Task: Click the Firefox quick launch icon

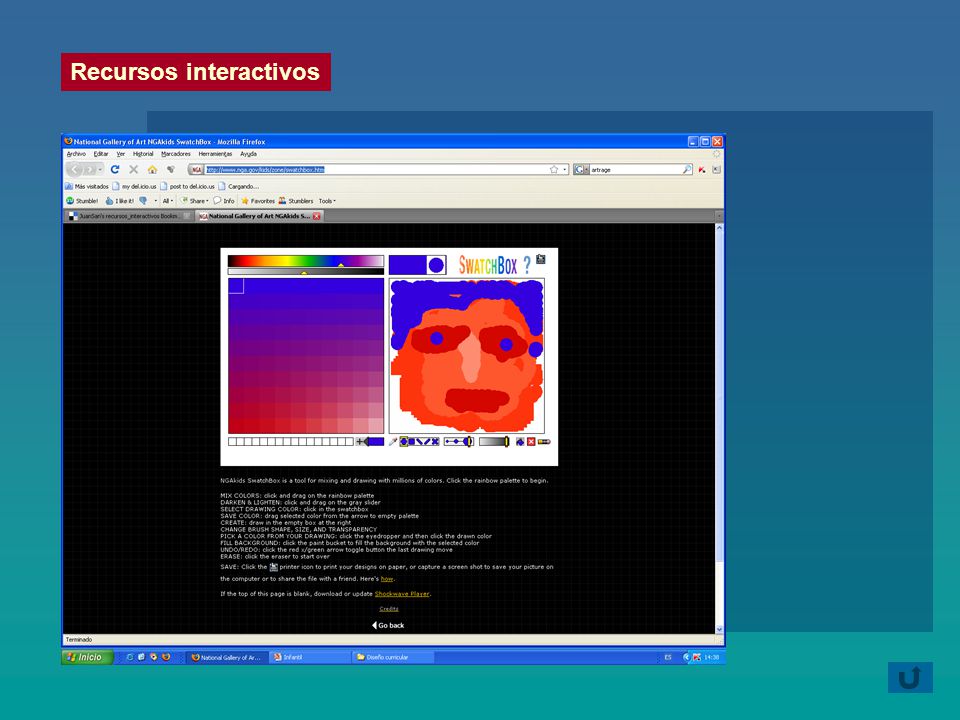Action: 166,657
